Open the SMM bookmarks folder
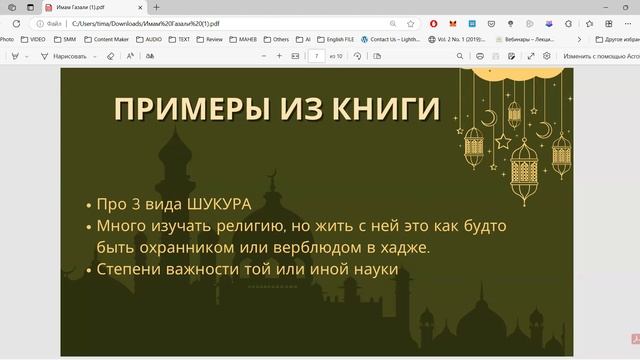 click(65, 40)
